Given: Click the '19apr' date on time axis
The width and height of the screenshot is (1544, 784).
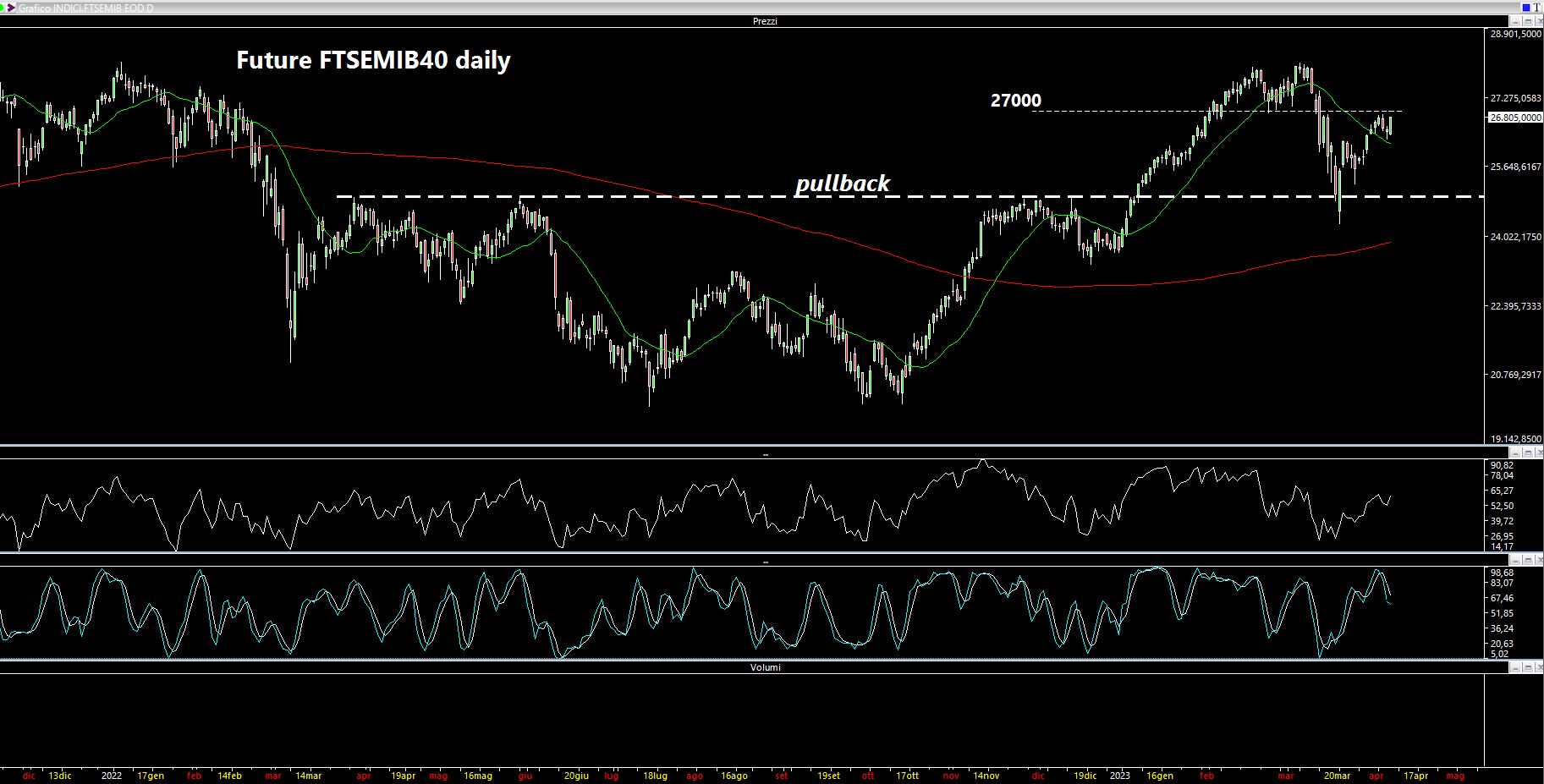Looking at the screenshot, I should click(x=404, y=776).
